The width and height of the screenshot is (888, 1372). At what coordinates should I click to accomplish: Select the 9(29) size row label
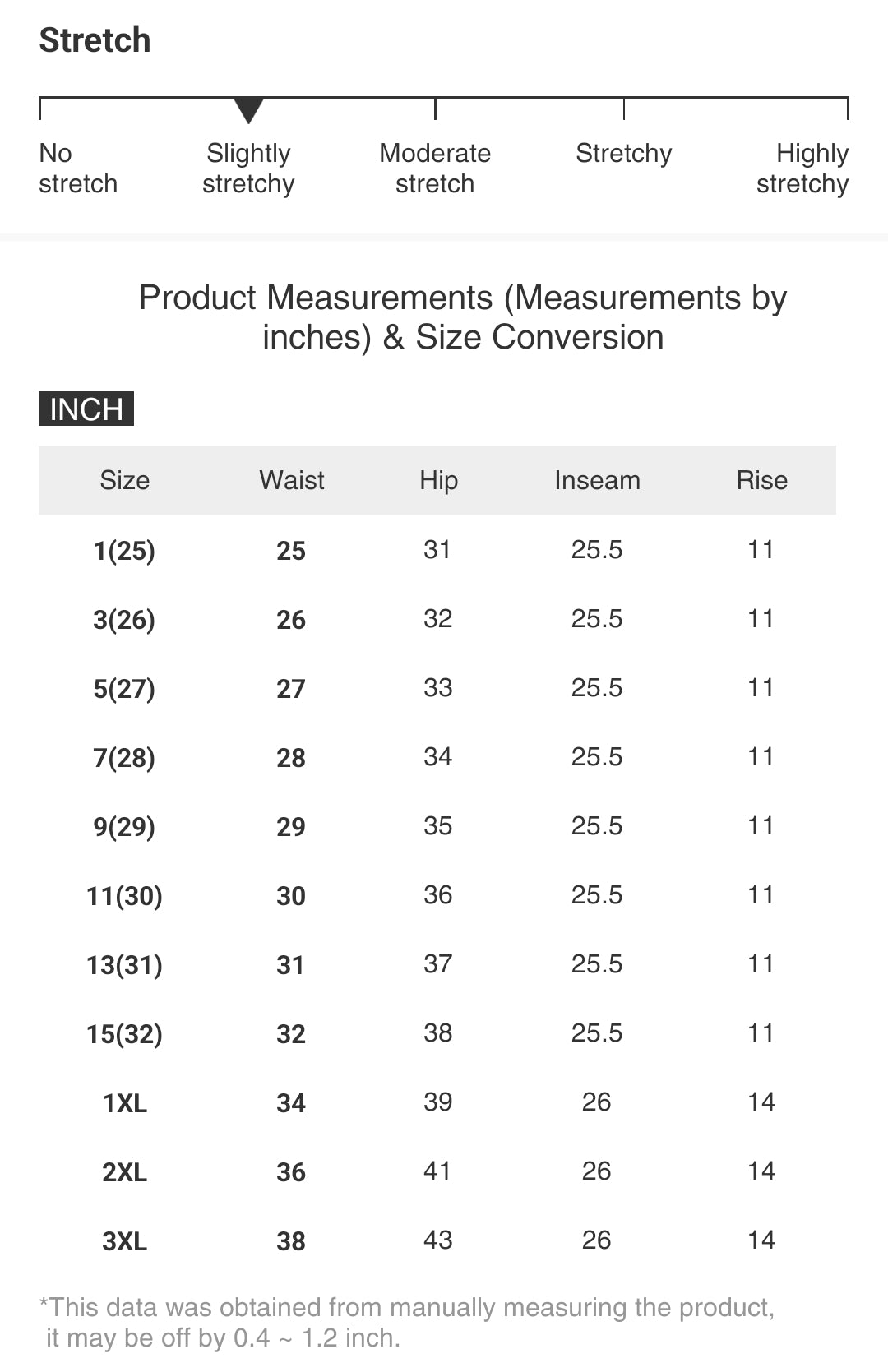pos(124,826)
